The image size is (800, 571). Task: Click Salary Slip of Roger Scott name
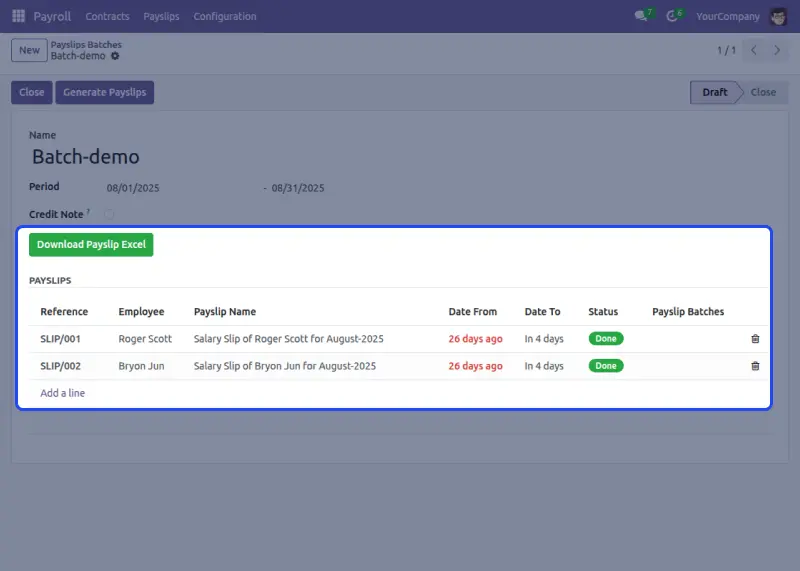pyautogui.click(x=288, y=339)
